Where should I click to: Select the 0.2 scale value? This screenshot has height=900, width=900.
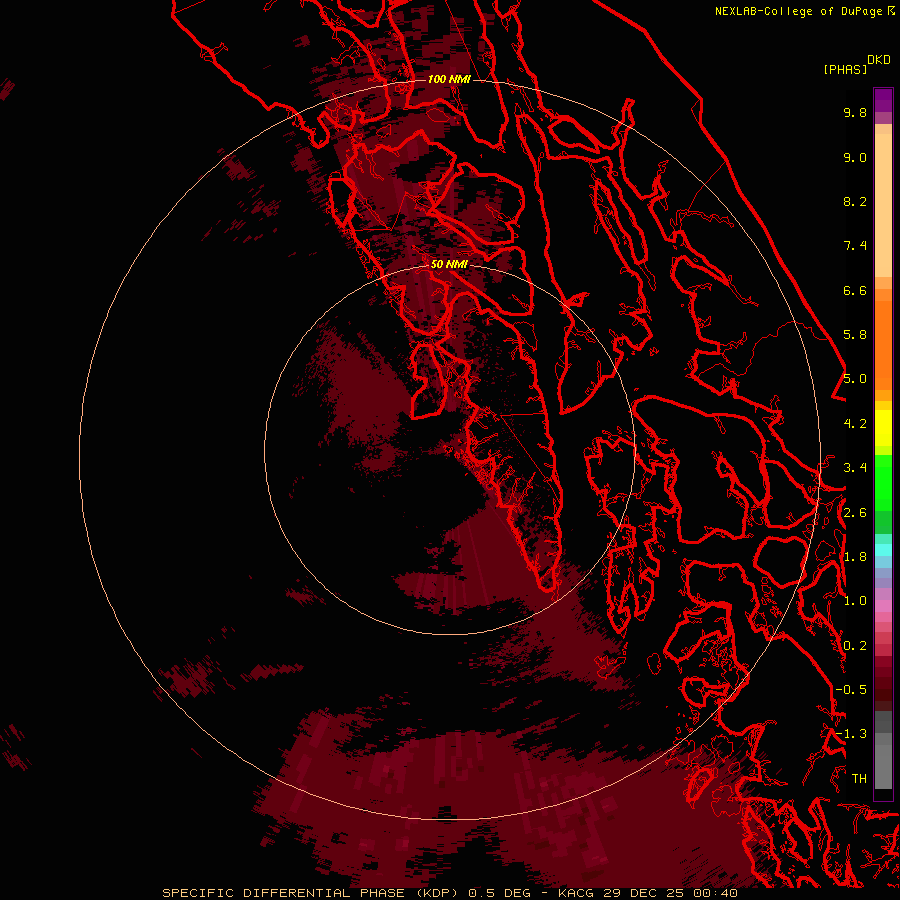coord(855,646)
